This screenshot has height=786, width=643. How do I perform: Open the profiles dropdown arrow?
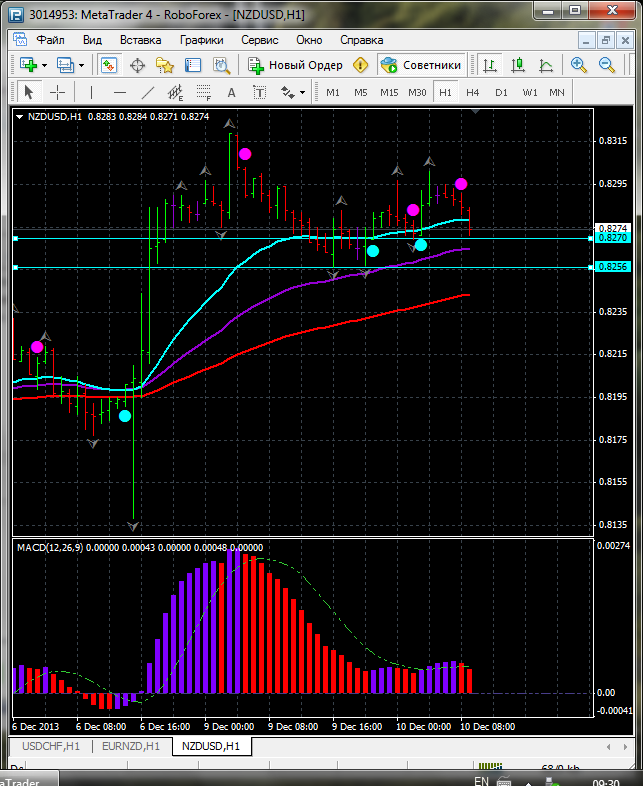point(82,65)
